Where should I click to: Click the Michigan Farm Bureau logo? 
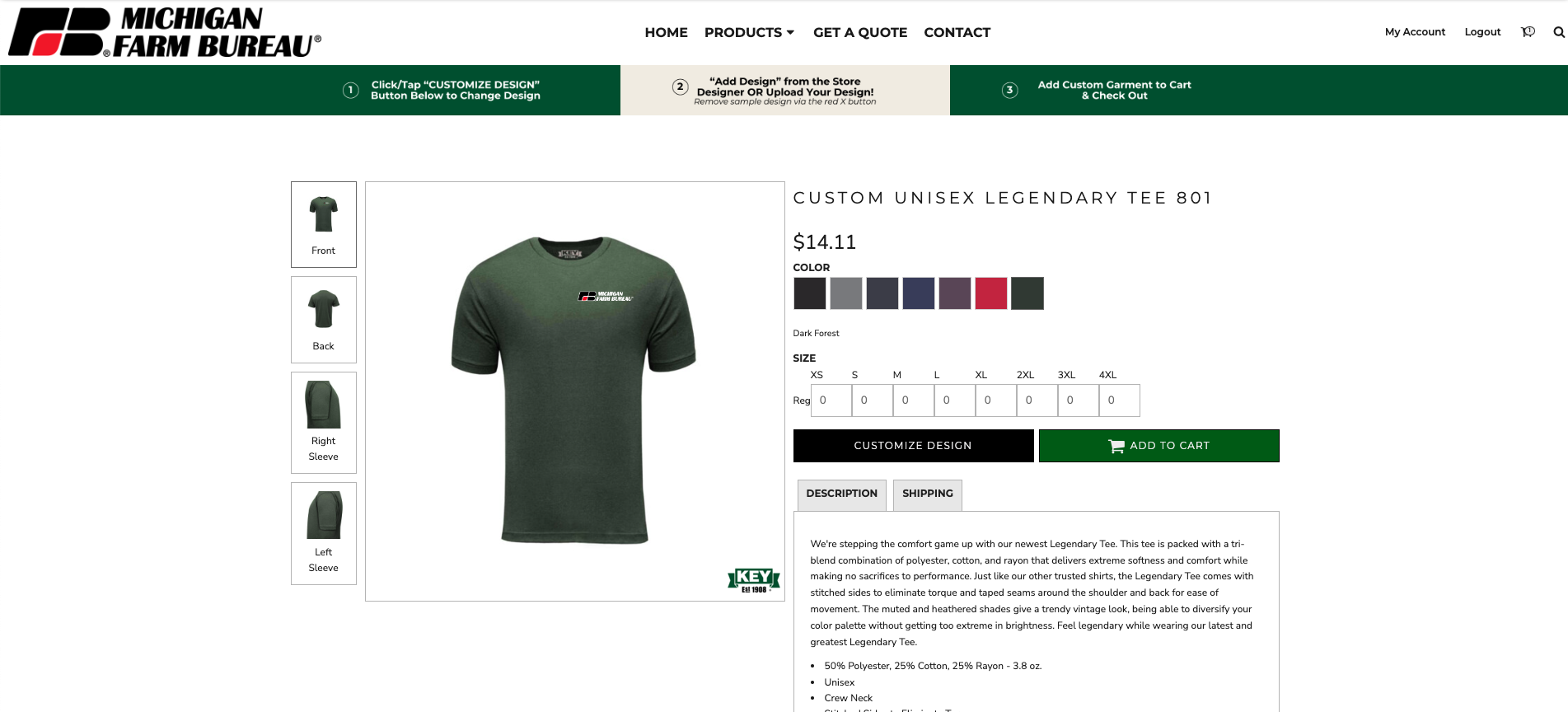pyautogui.click(x=165, y=33)
